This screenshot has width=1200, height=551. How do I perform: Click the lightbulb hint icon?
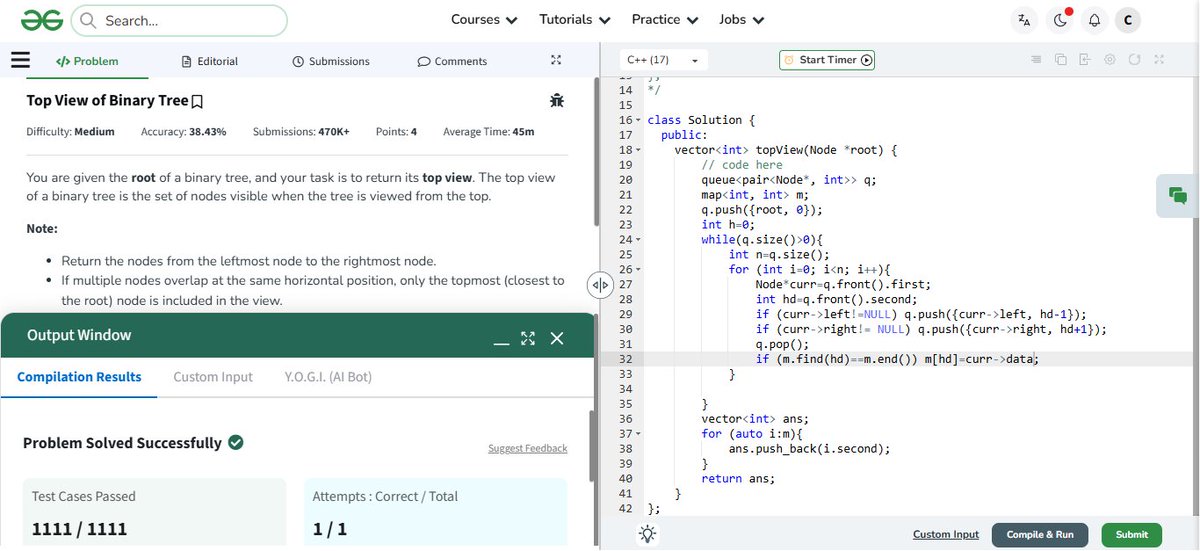(x=648, y=534)
